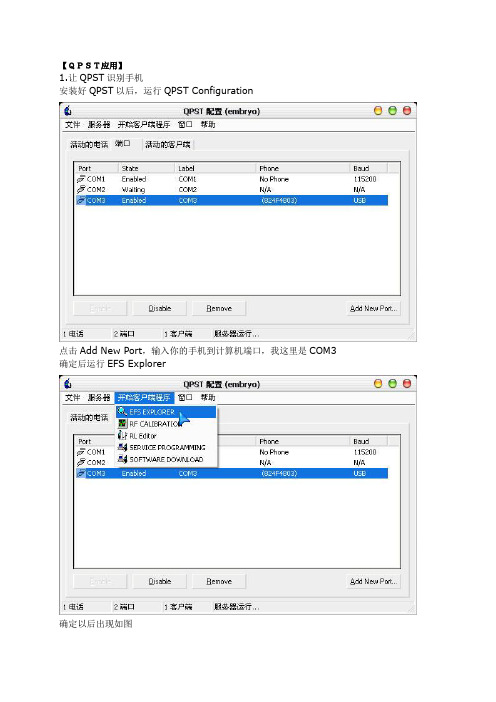Choose SERVICE PROGRAMMING menu entry
This screenshot has height=702, width=496.
coord(166,447)
